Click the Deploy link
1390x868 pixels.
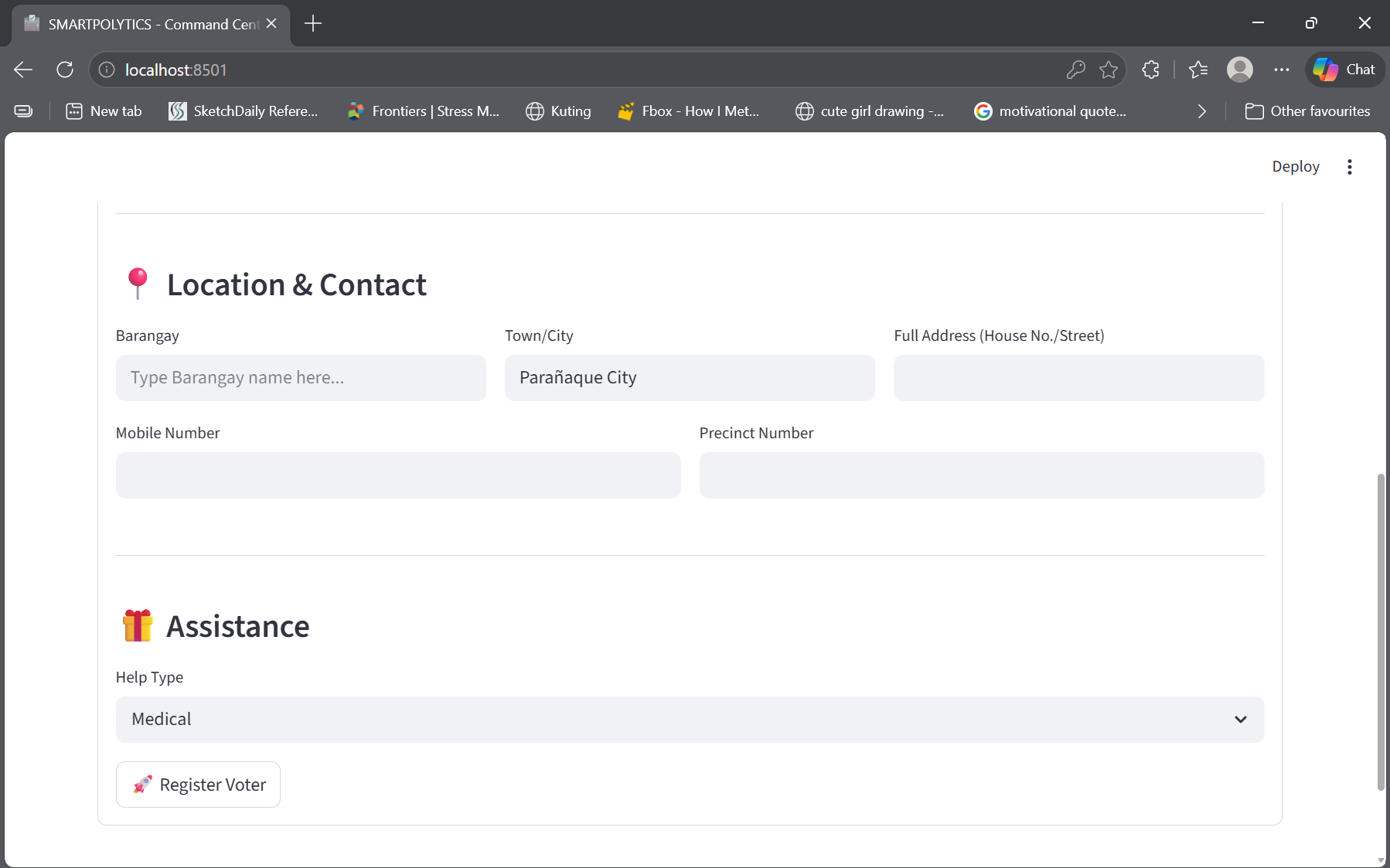[1295, 166]
